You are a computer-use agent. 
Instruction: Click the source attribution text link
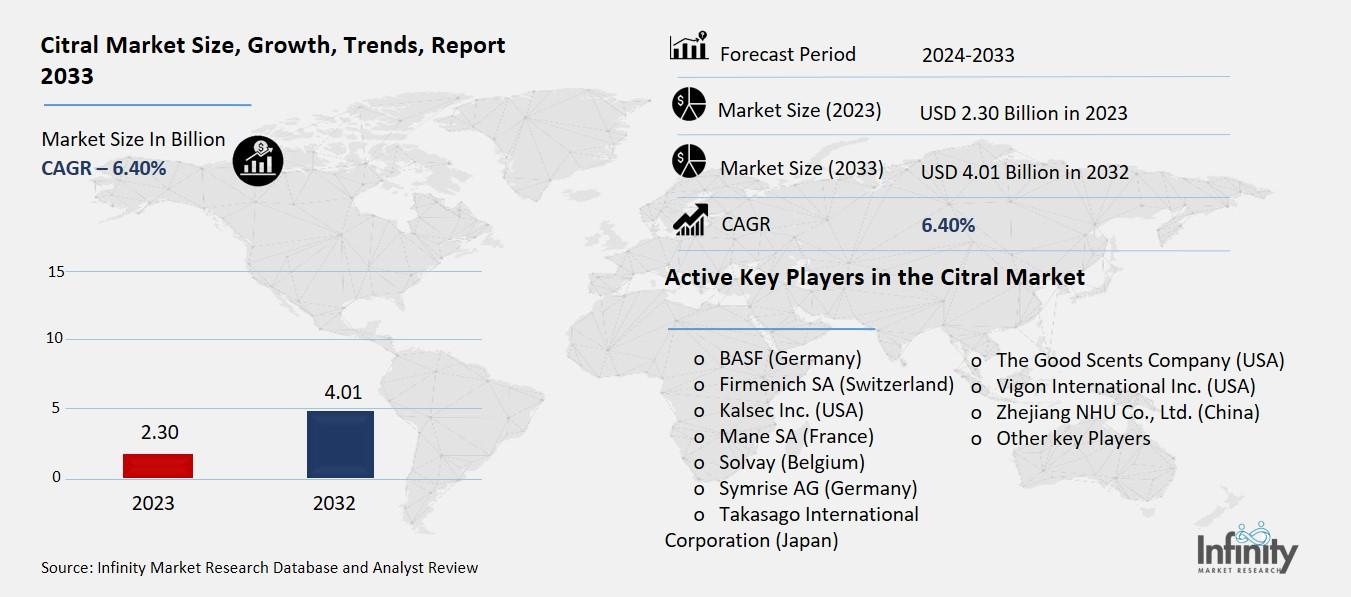(258, 567)
